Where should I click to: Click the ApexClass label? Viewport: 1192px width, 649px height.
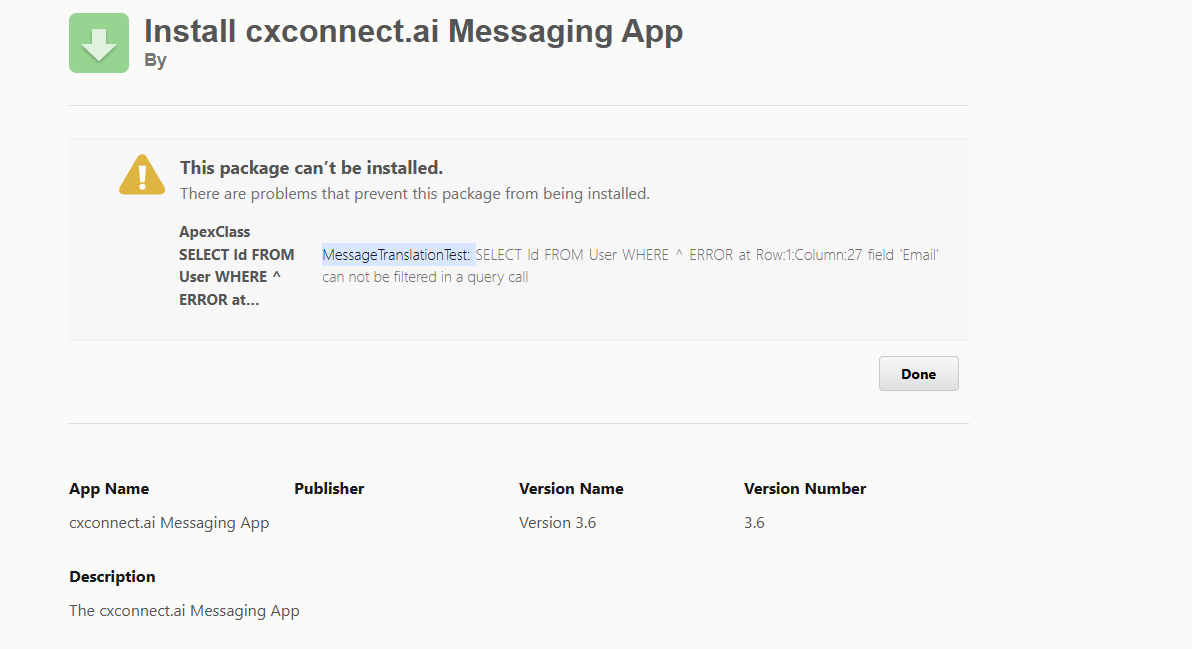(x=214, y=231)
